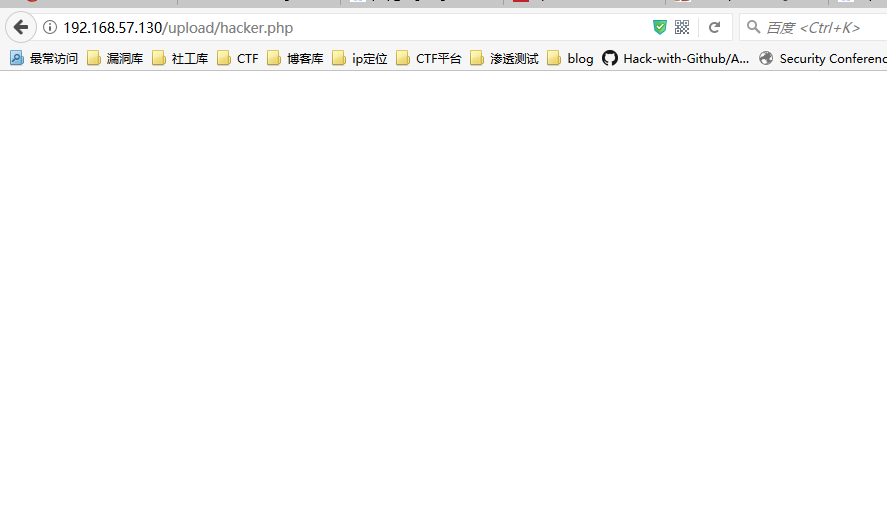Open the blog bookmark folder
This screenshot has height=521, width=887.
click(x=570, y=58)
